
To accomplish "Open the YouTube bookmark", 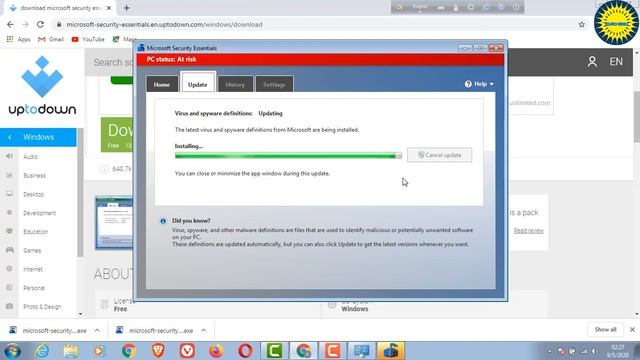I will [88, 39].
